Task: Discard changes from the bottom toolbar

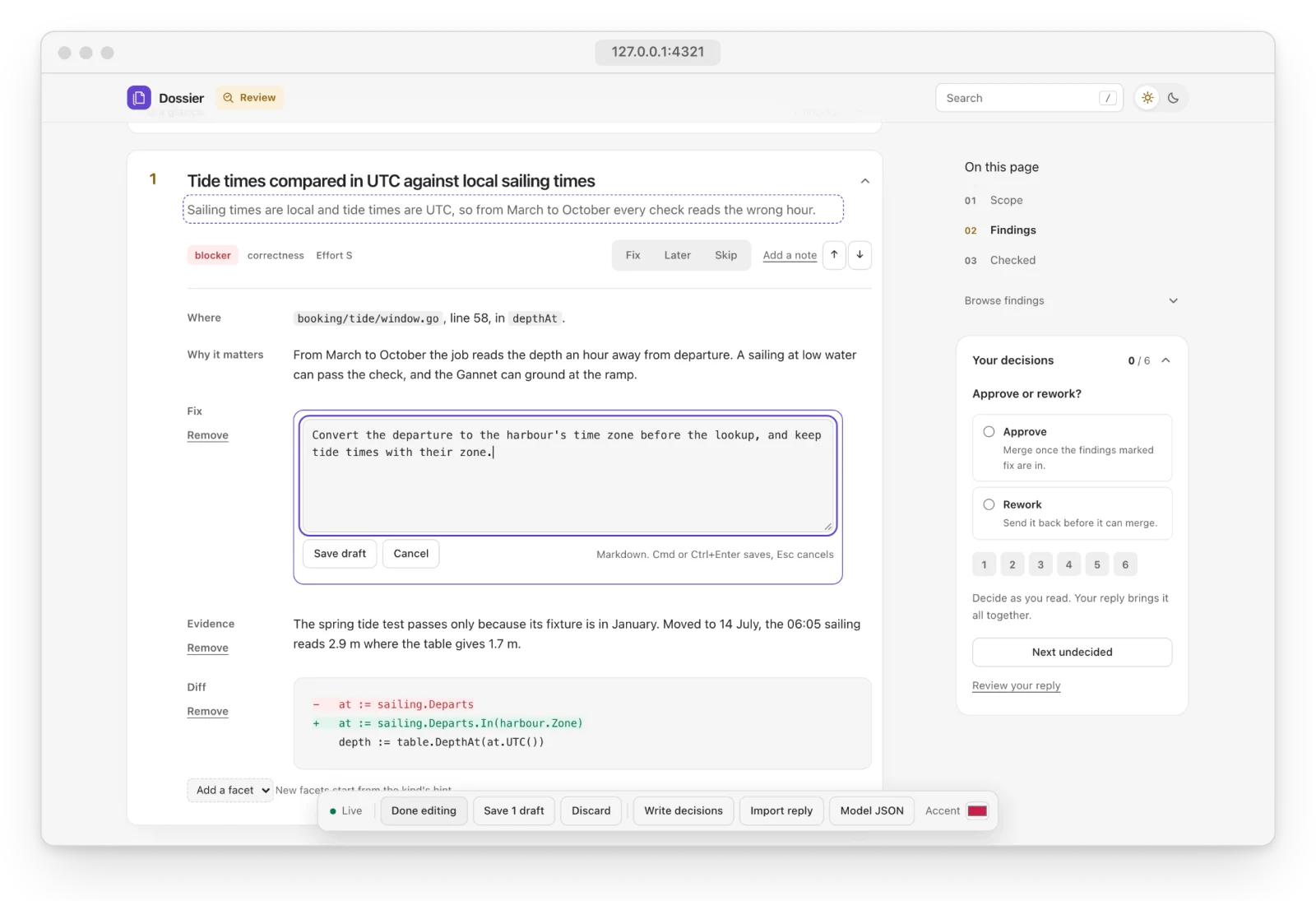Action: pyautogui.click(x=591, y=810)
